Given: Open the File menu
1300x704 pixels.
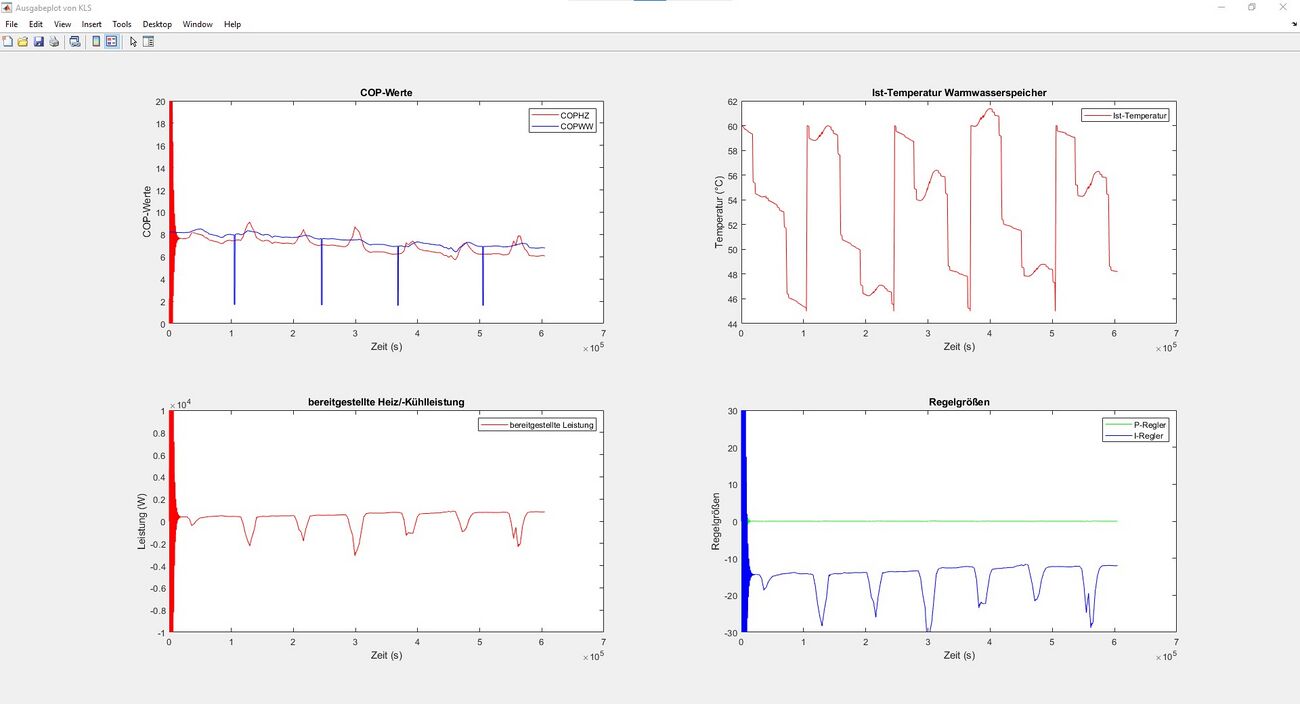Looking at the screenshot, I should (x=11, y=24).
